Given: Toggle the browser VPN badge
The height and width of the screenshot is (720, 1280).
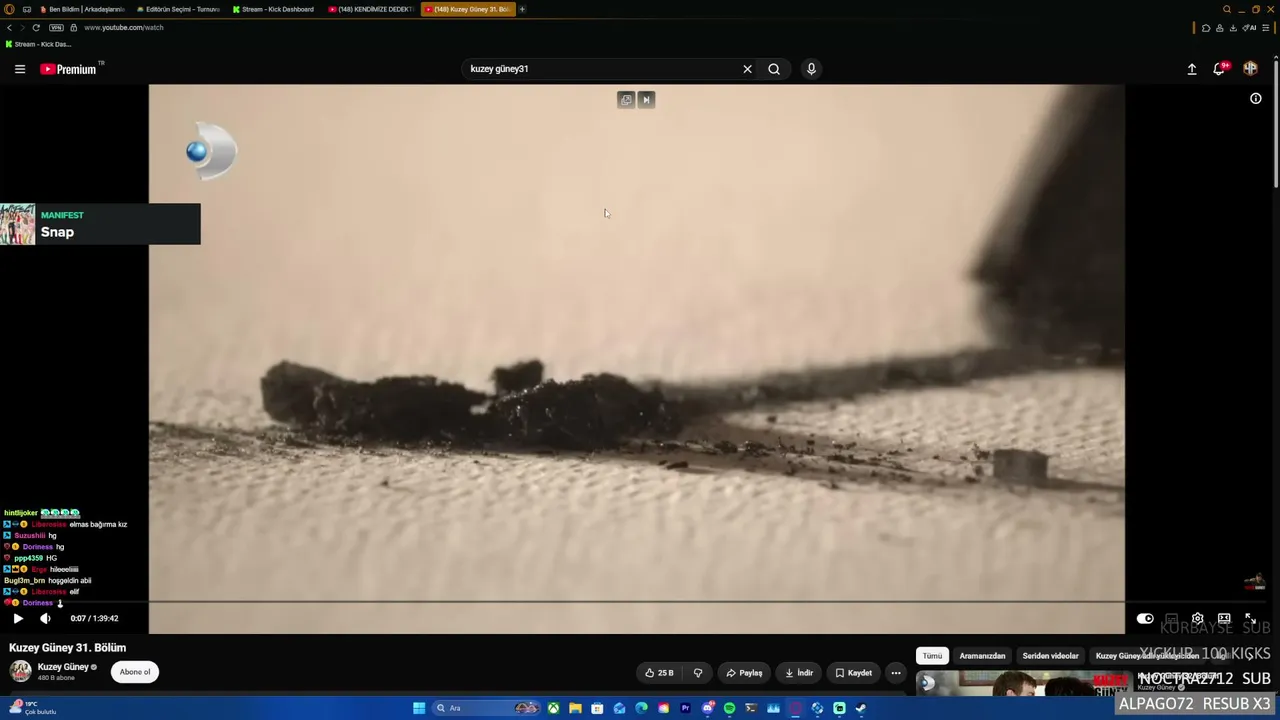Looking at the screenshot, I should click(56, 28).
